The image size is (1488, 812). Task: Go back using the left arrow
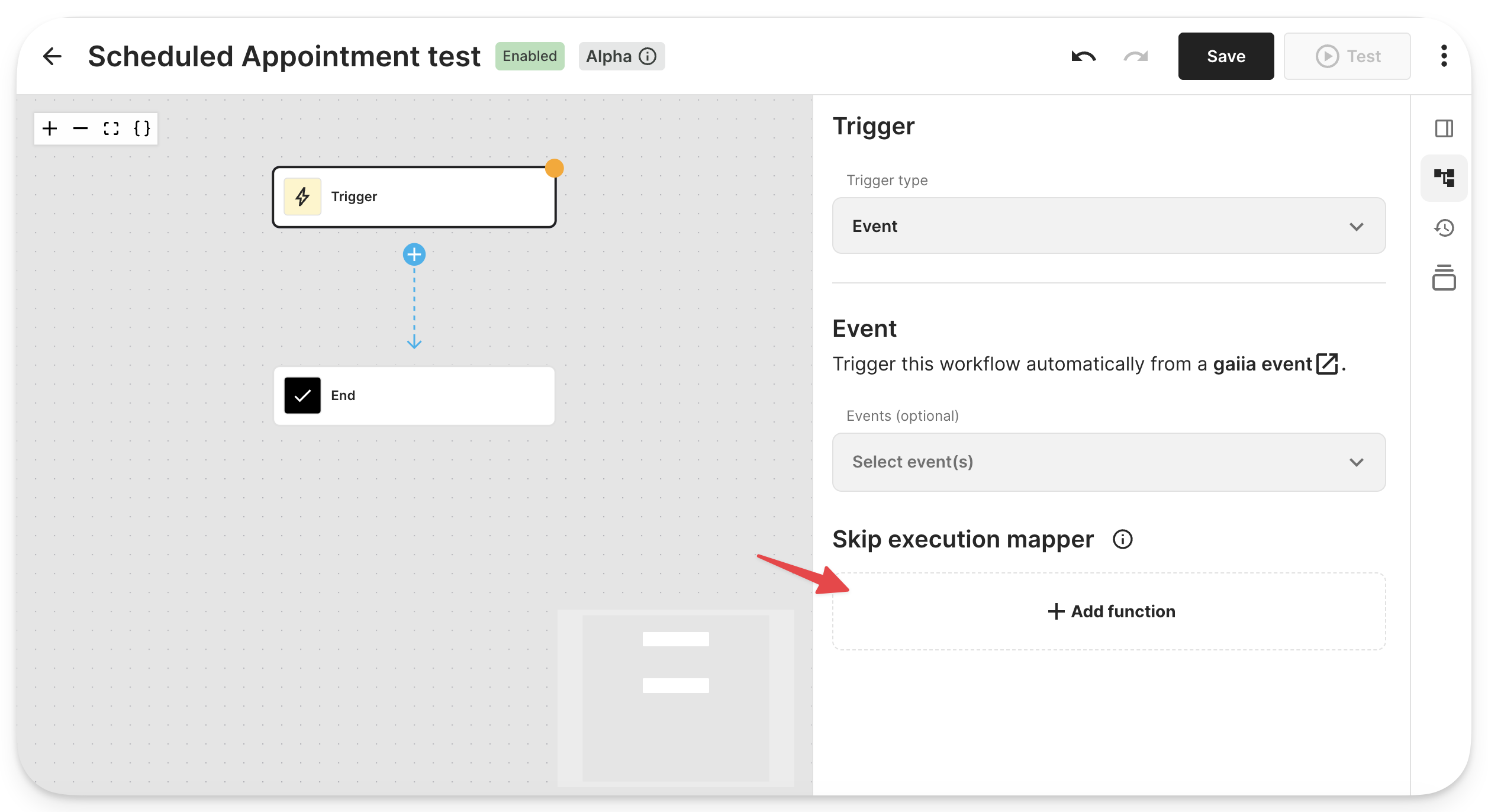(x=52, y=56)
